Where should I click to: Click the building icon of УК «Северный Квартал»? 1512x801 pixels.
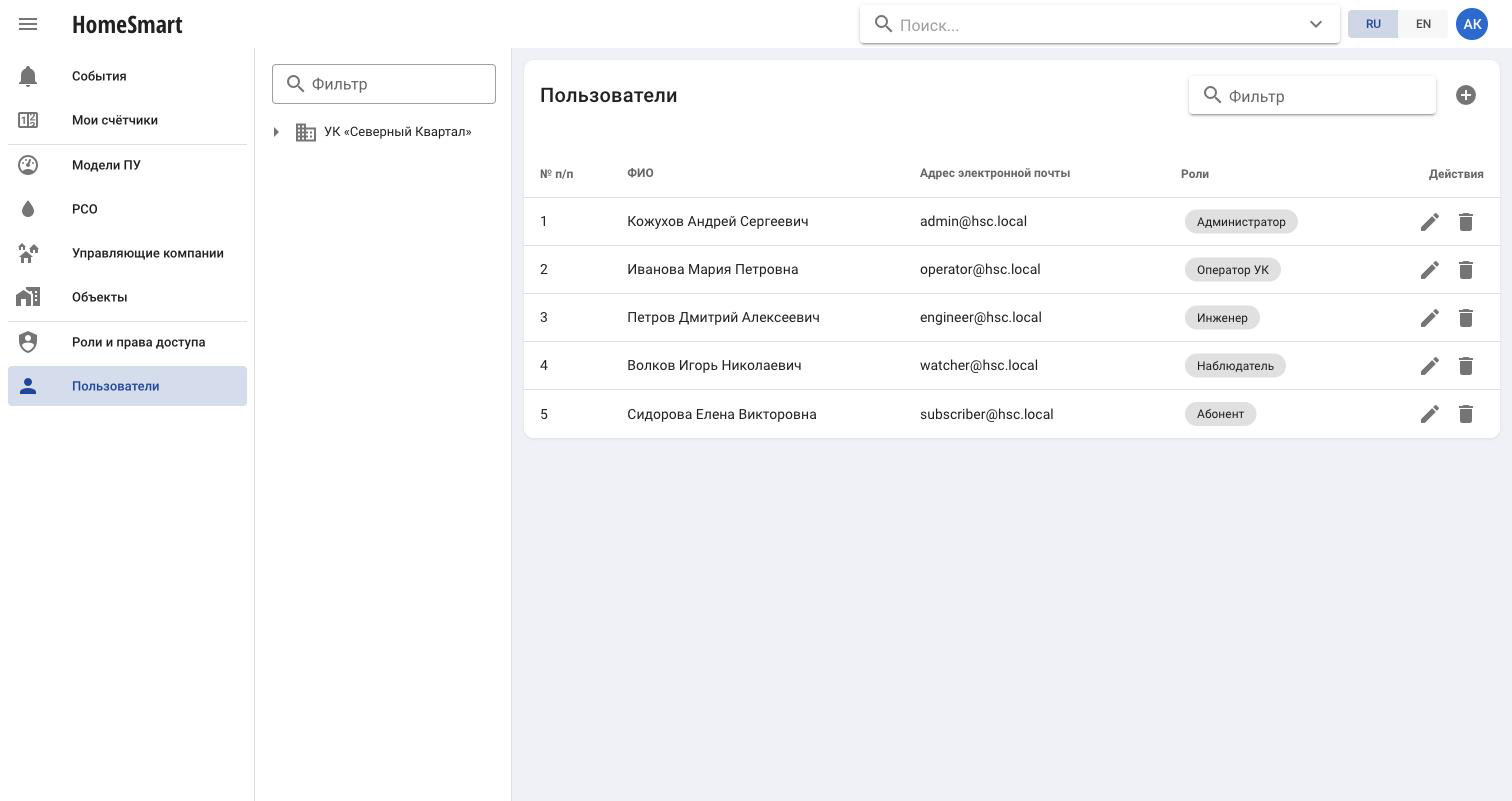[x=306, y=132]
